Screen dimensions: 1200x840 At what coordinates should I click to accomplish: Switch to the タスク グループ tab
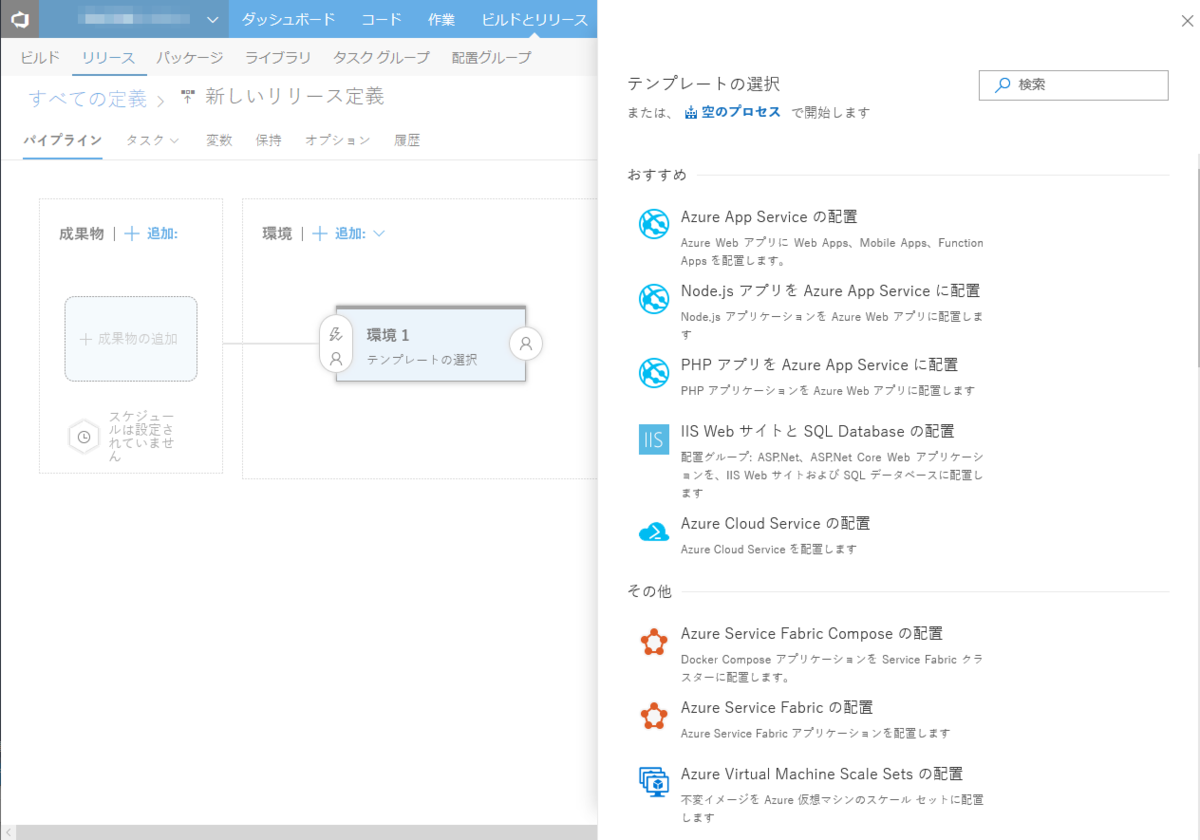(381, 58)
